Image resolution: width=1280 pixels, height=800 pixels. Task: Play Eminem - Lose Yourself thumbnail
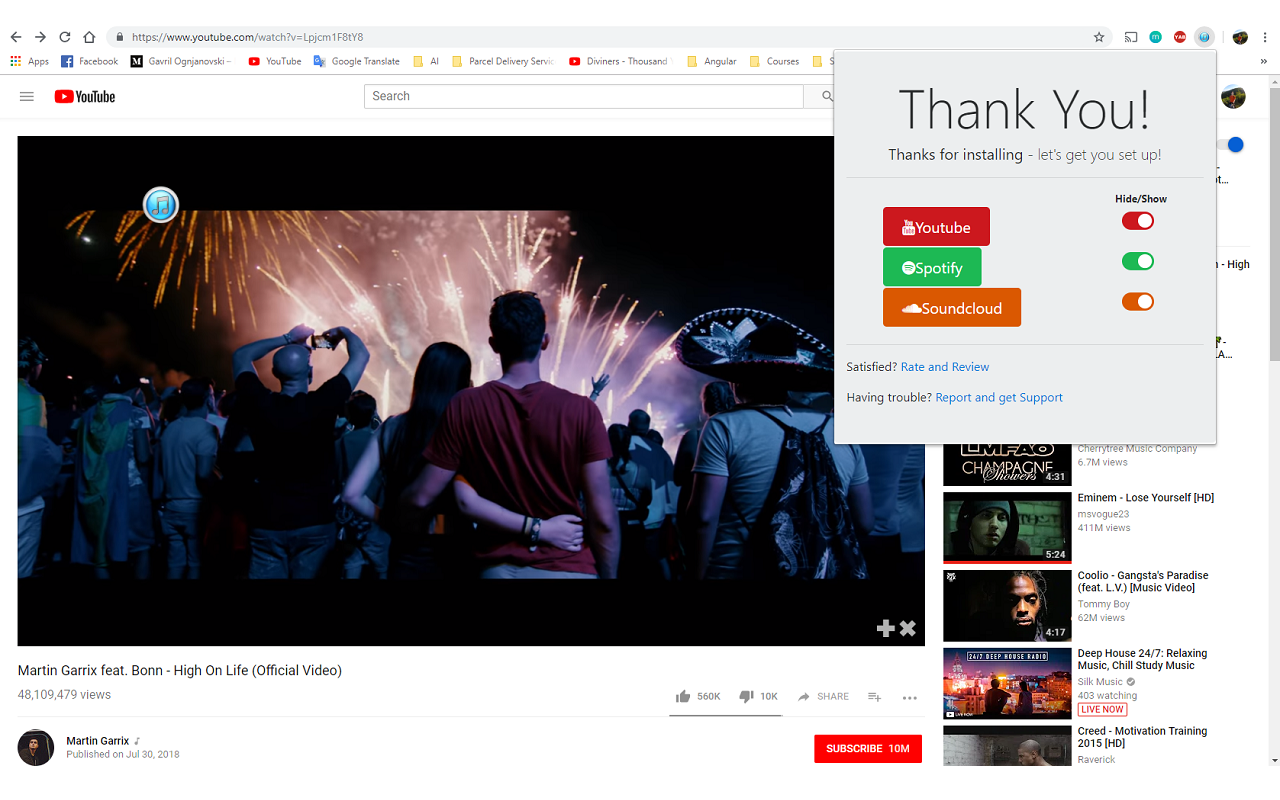point(1007,527)
